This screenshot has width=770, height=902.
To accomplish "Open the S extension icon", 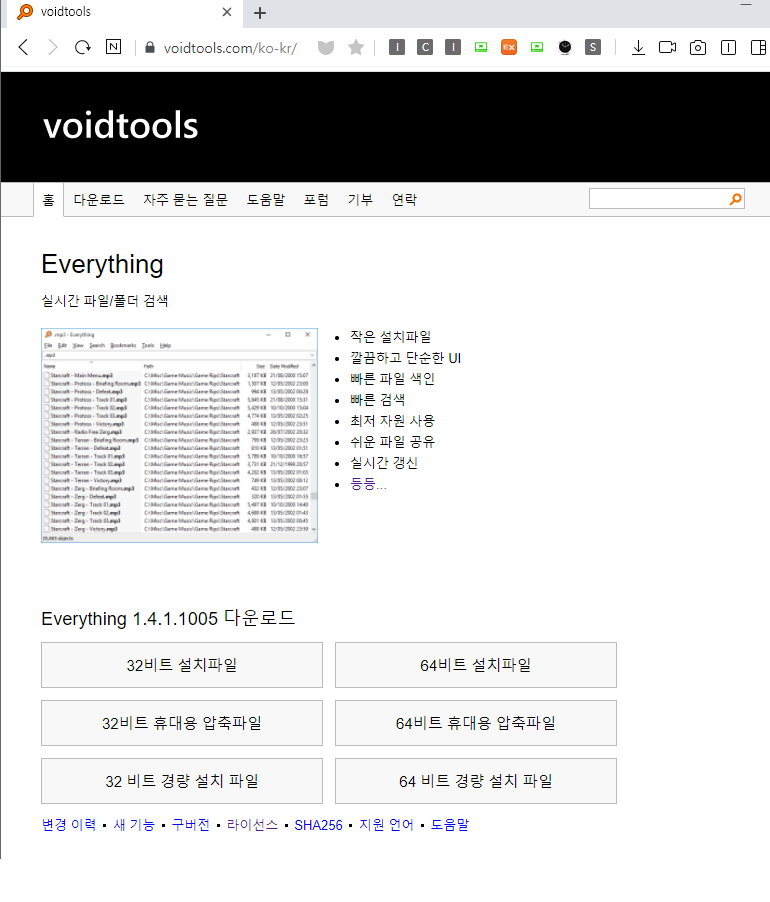I will [593, 47].
